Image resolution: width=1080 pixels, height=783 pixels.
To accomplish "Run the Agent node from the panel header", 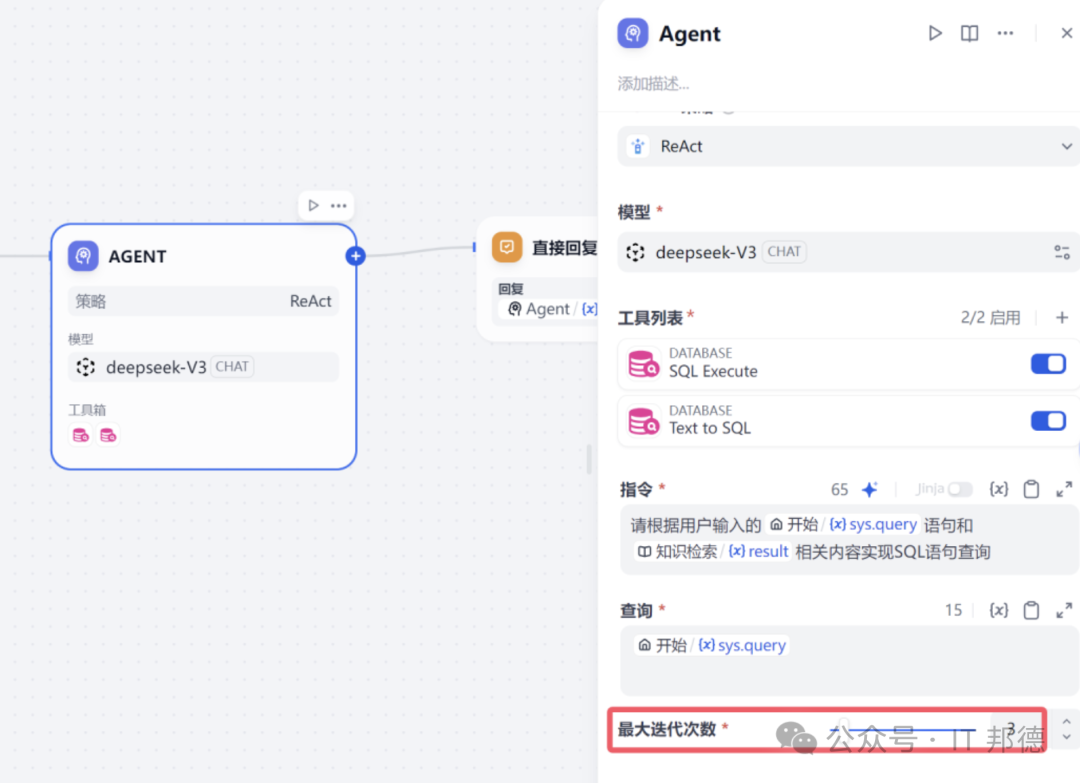I will (935, 33).
